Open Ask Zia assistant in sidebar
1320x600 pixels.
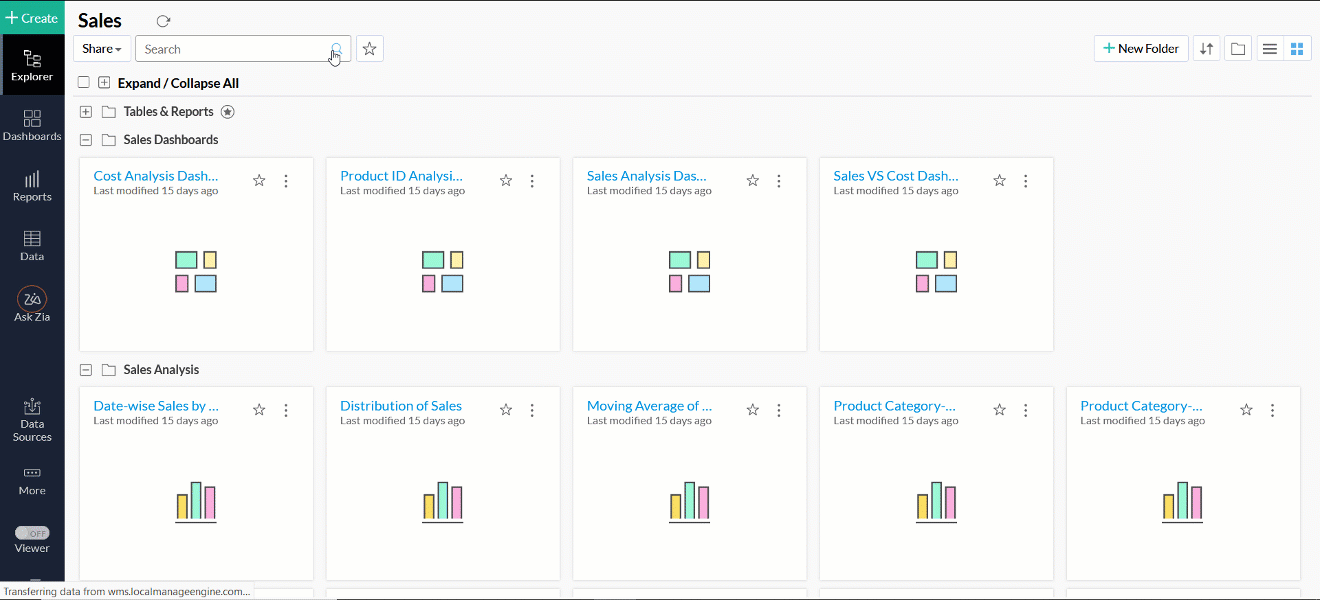click(32, 304)
